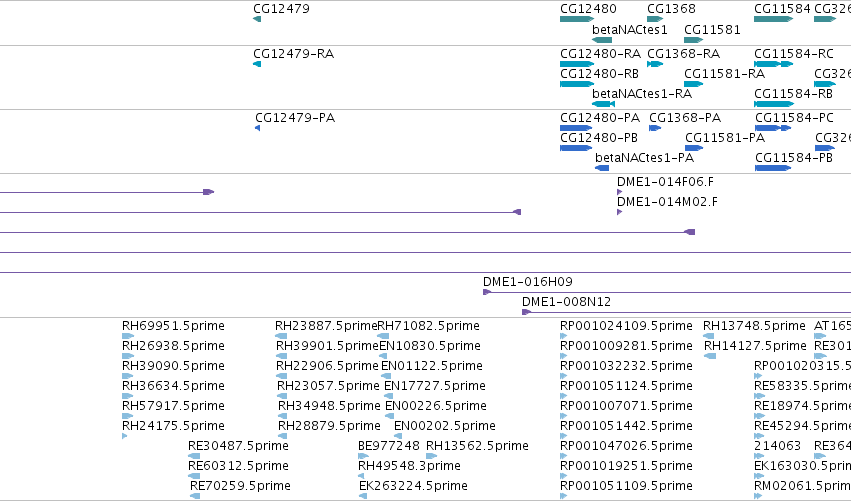The height and width of the screenshot is (501, 851).
Task: Select the RH14127.5prime EST label
Action: point(755,346)
